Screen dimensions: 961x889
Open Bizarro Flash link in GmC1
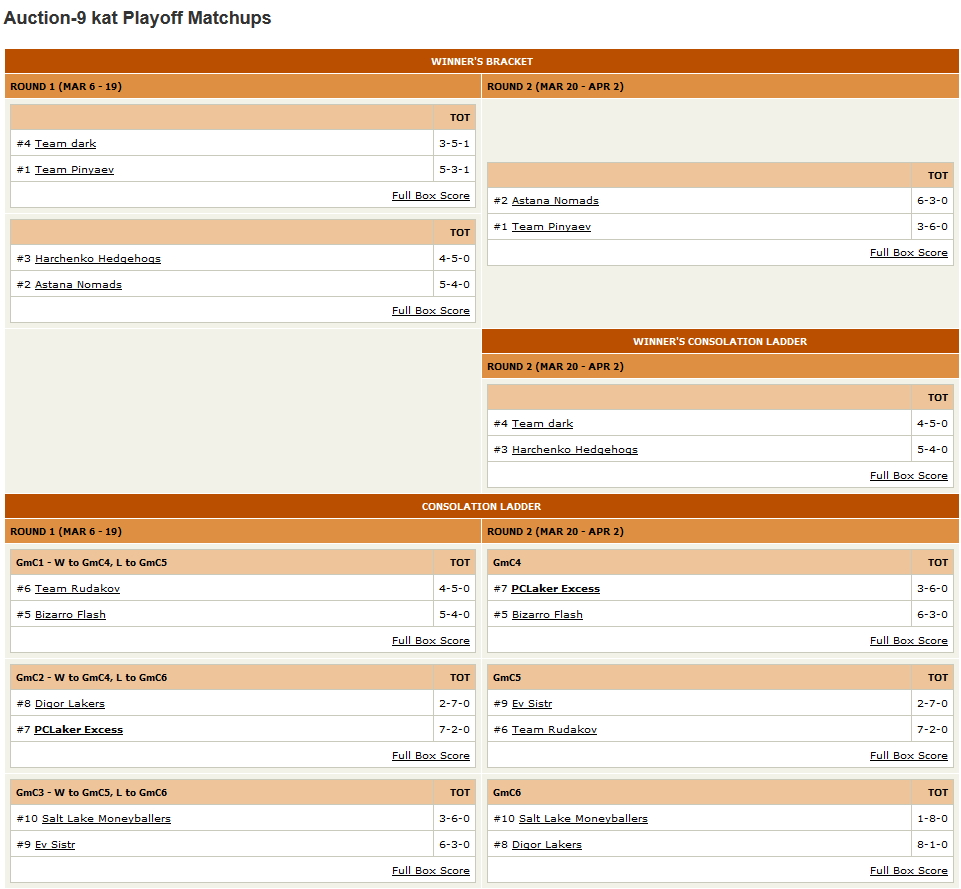(70, 615)
